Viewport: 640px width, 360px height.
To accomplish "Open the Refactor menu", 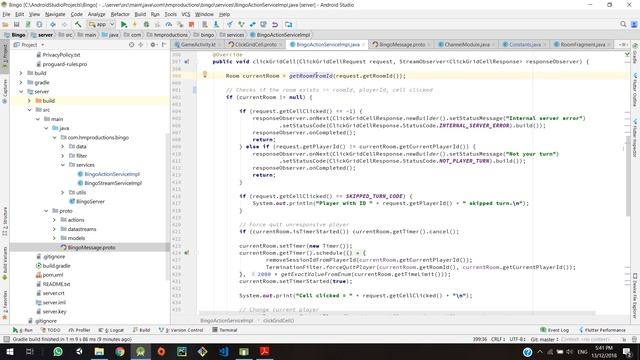I will 120,14.
